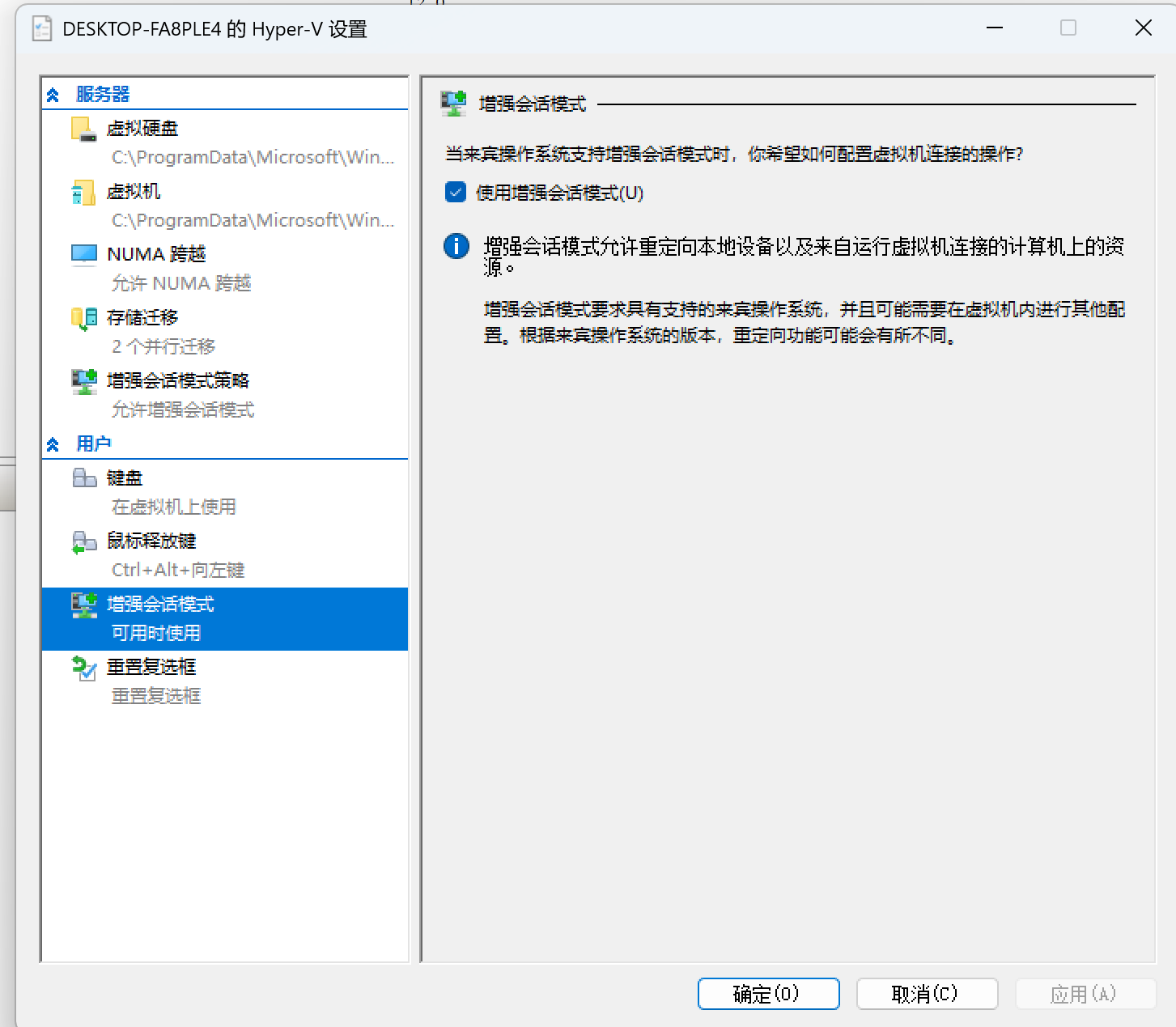
Task: Click the 确定(O) button
Action: [x=768, y=994]
